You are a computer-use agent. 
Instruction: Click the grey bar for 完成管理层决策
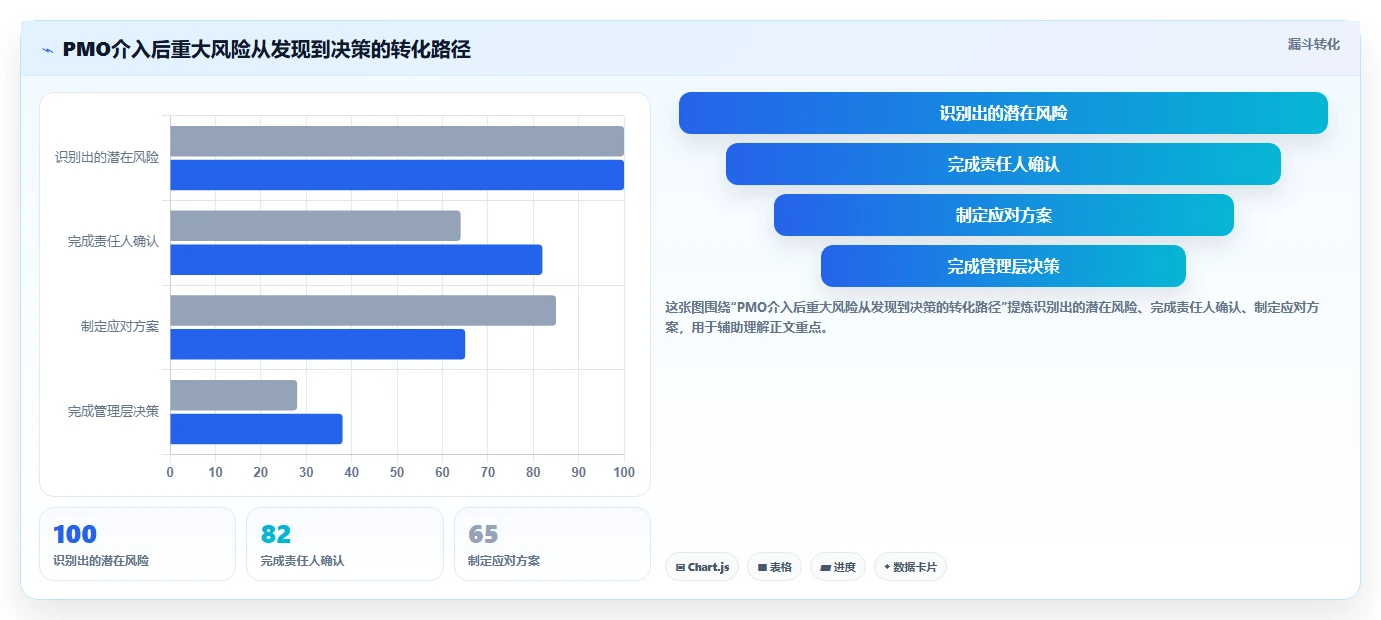point(233,395)
